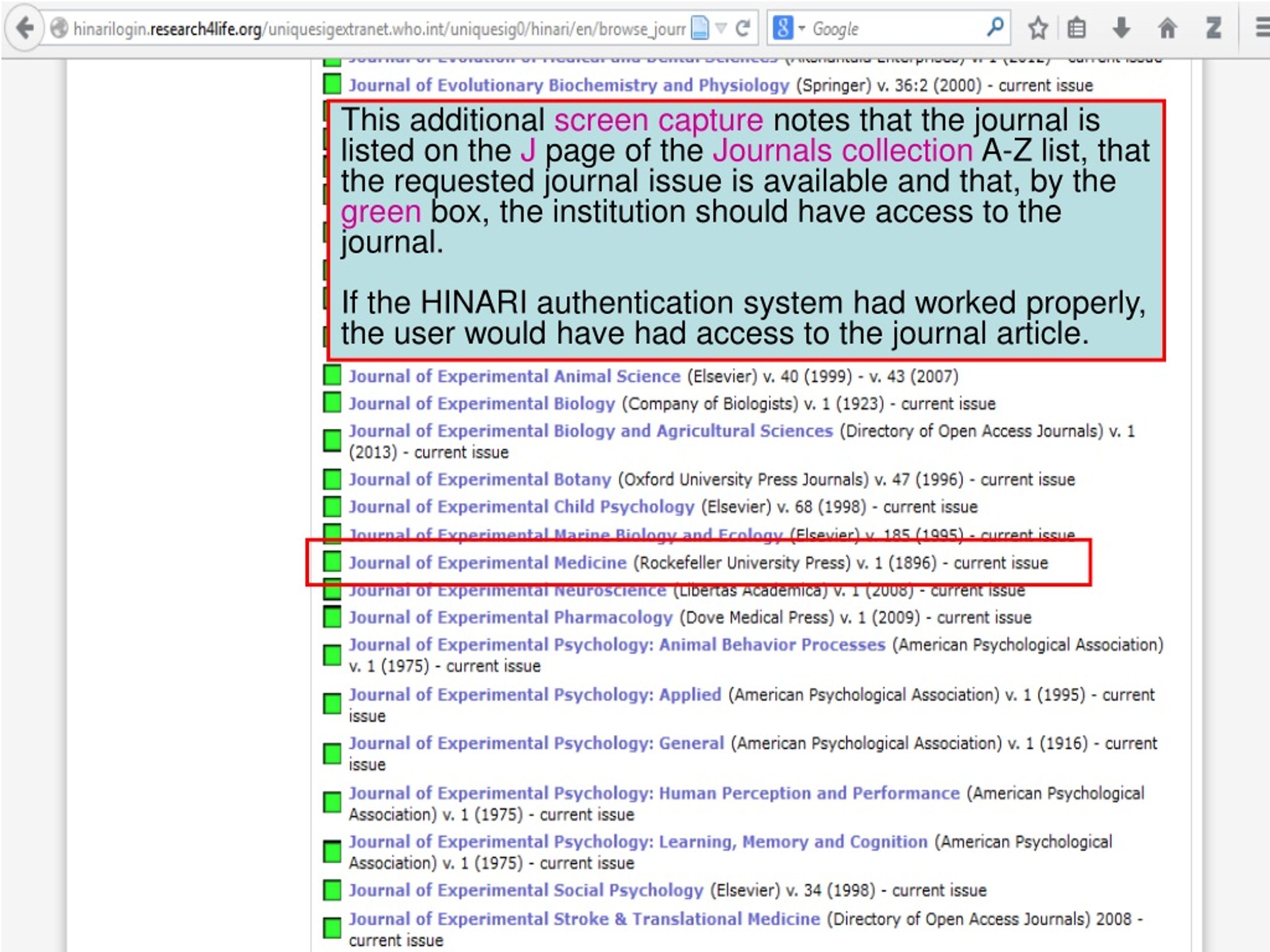Click the site identity globe icon
The image size is (1270, 952).
point(59,28)
